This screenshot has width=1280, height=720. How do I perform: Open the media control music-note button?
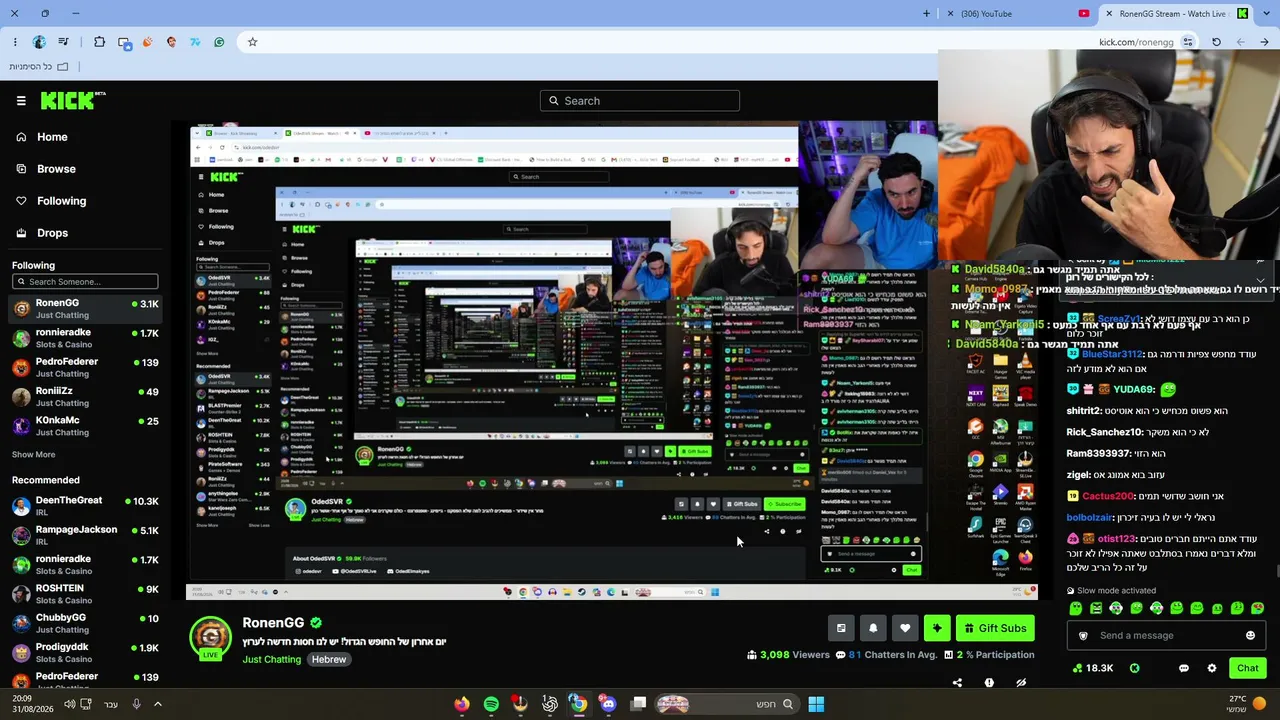tap(63, 42)
